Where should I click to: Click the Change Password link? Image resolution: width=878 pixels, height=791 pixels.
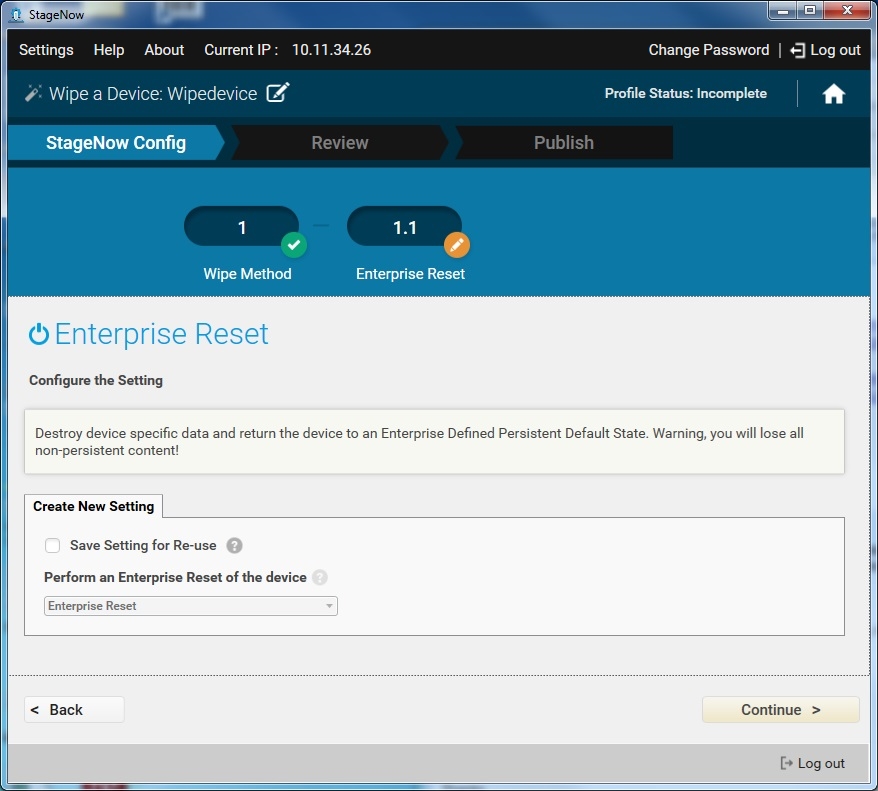tap(708, 50)
